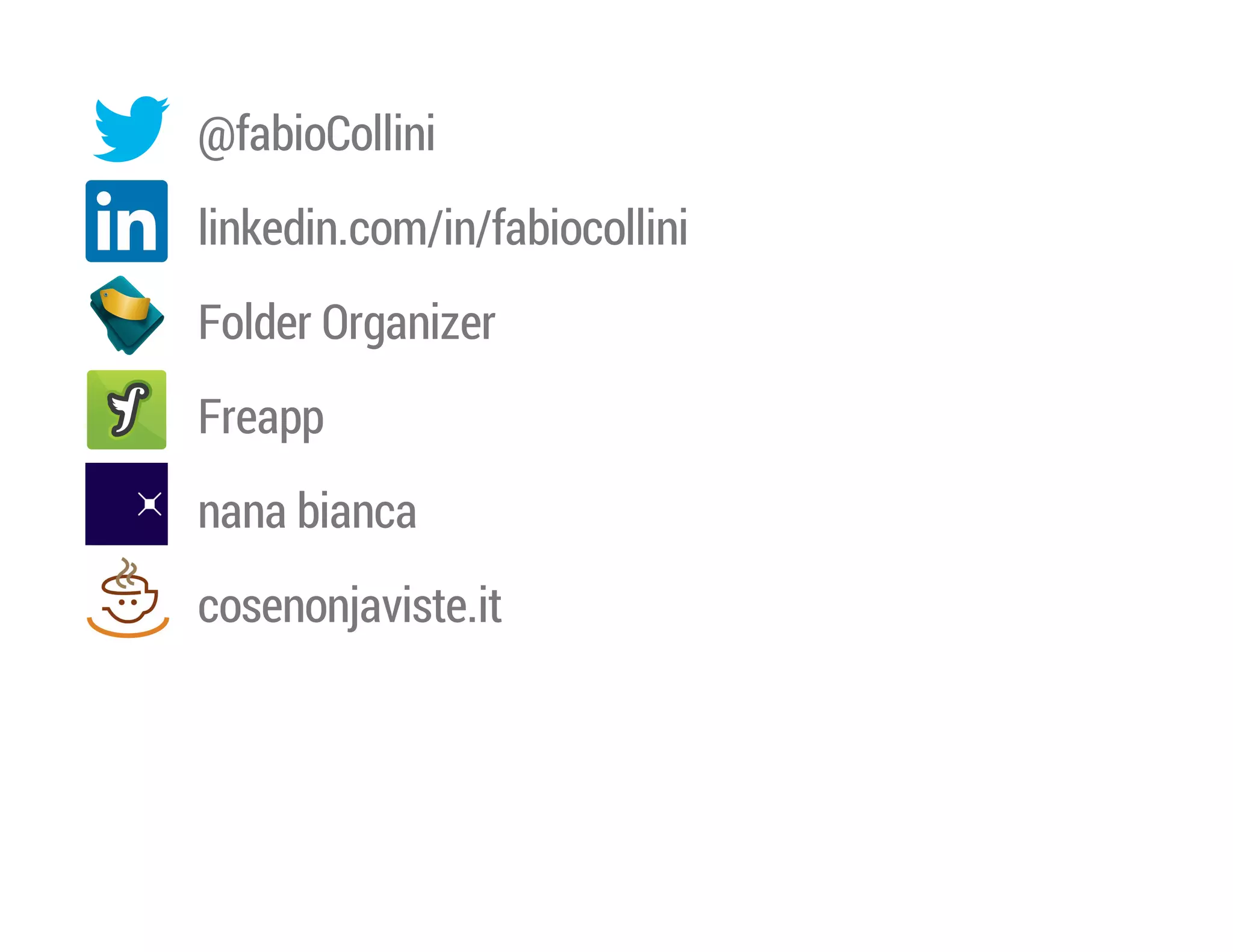Click the green Freapp app icon
The width and height of the screenshot is (1233, 952).
click(x=126, y=410)
